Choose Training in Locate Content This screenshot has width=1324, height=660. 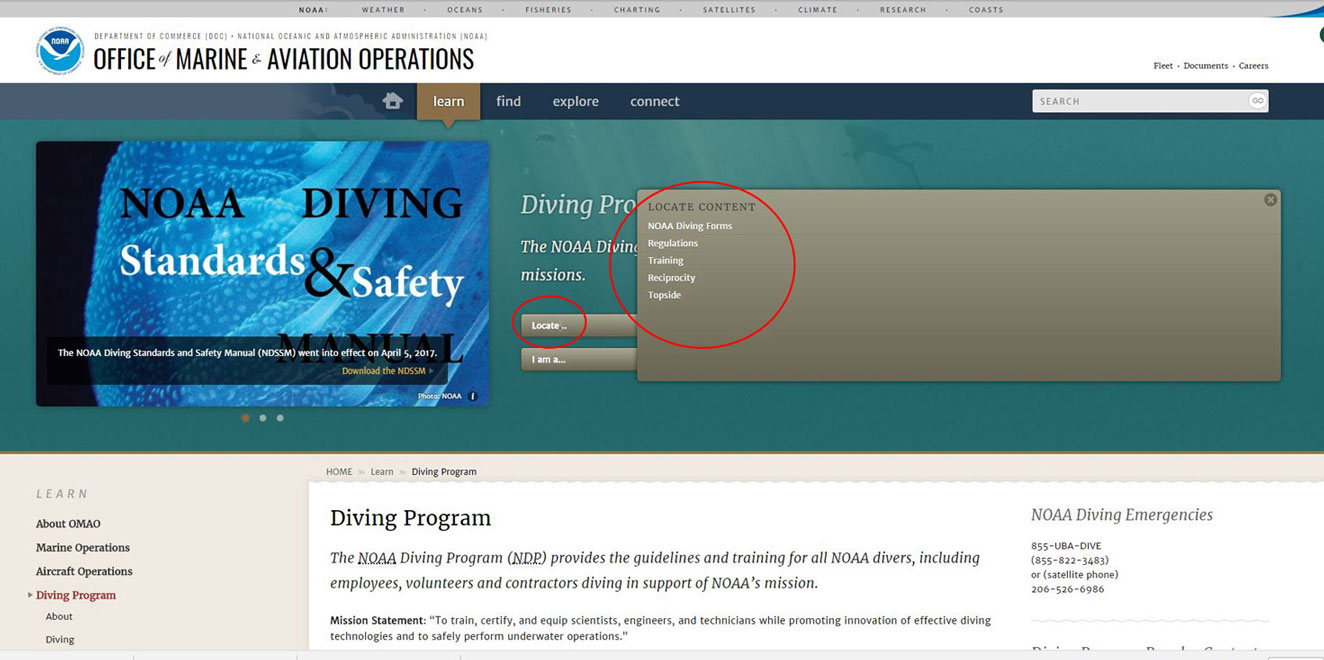click(x=666, y=260)
